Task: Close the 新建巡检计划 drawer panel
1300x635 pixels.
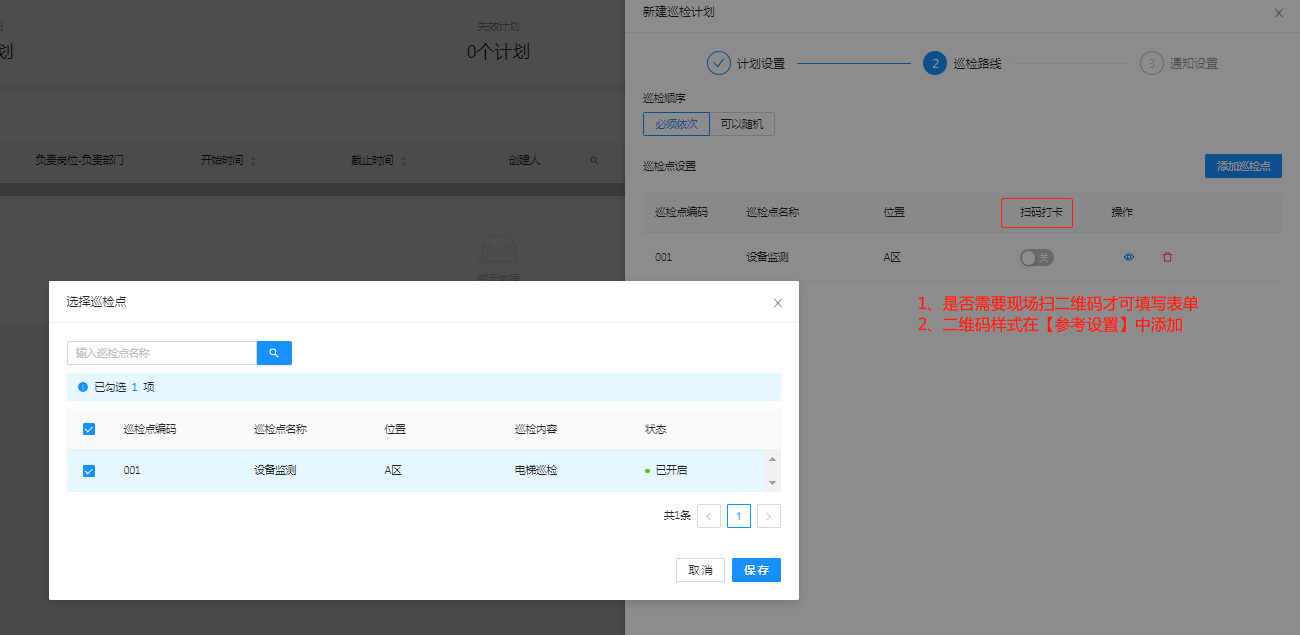Action: pos(1279,13)
